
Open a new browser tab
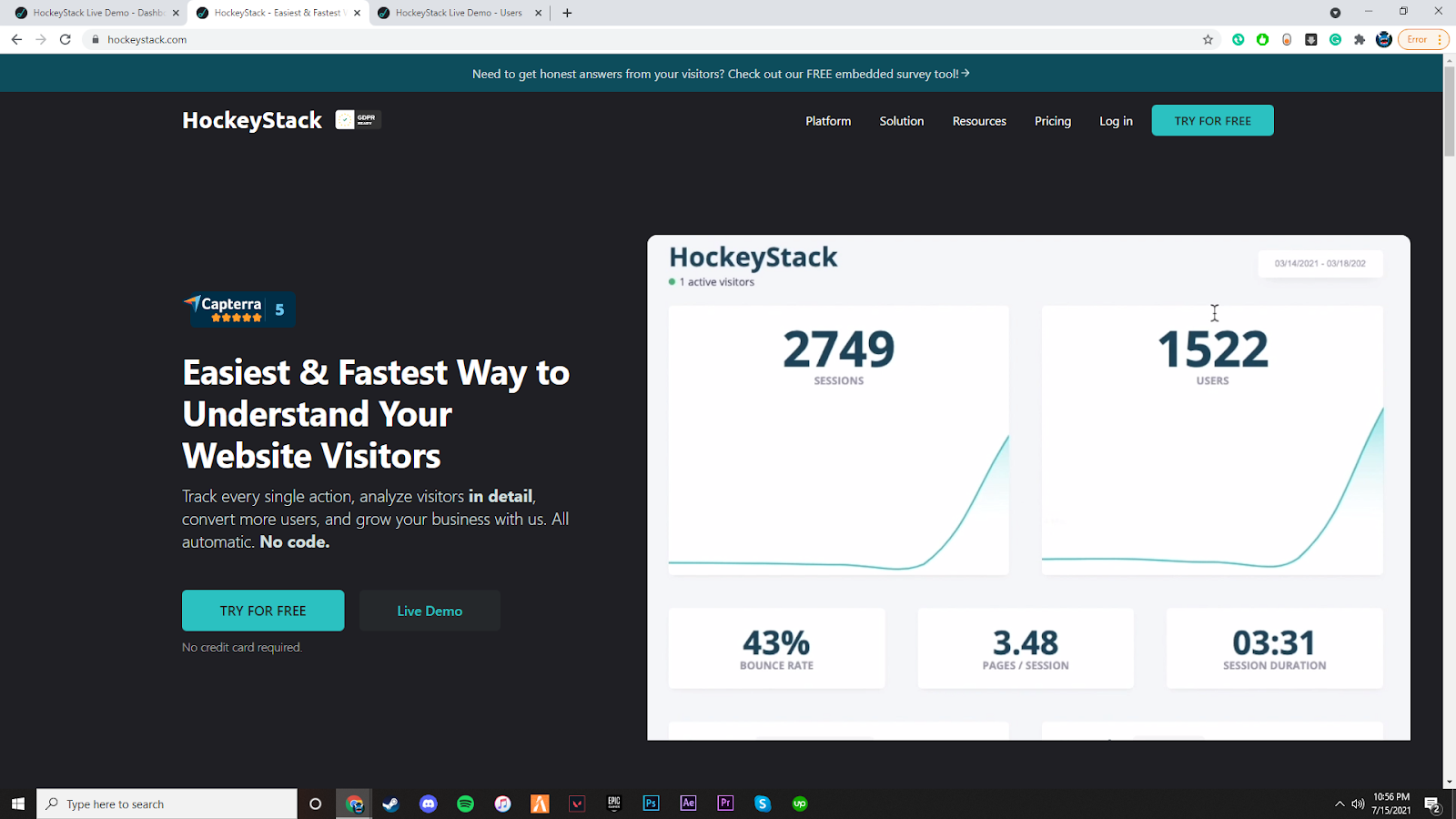(567, 13)
